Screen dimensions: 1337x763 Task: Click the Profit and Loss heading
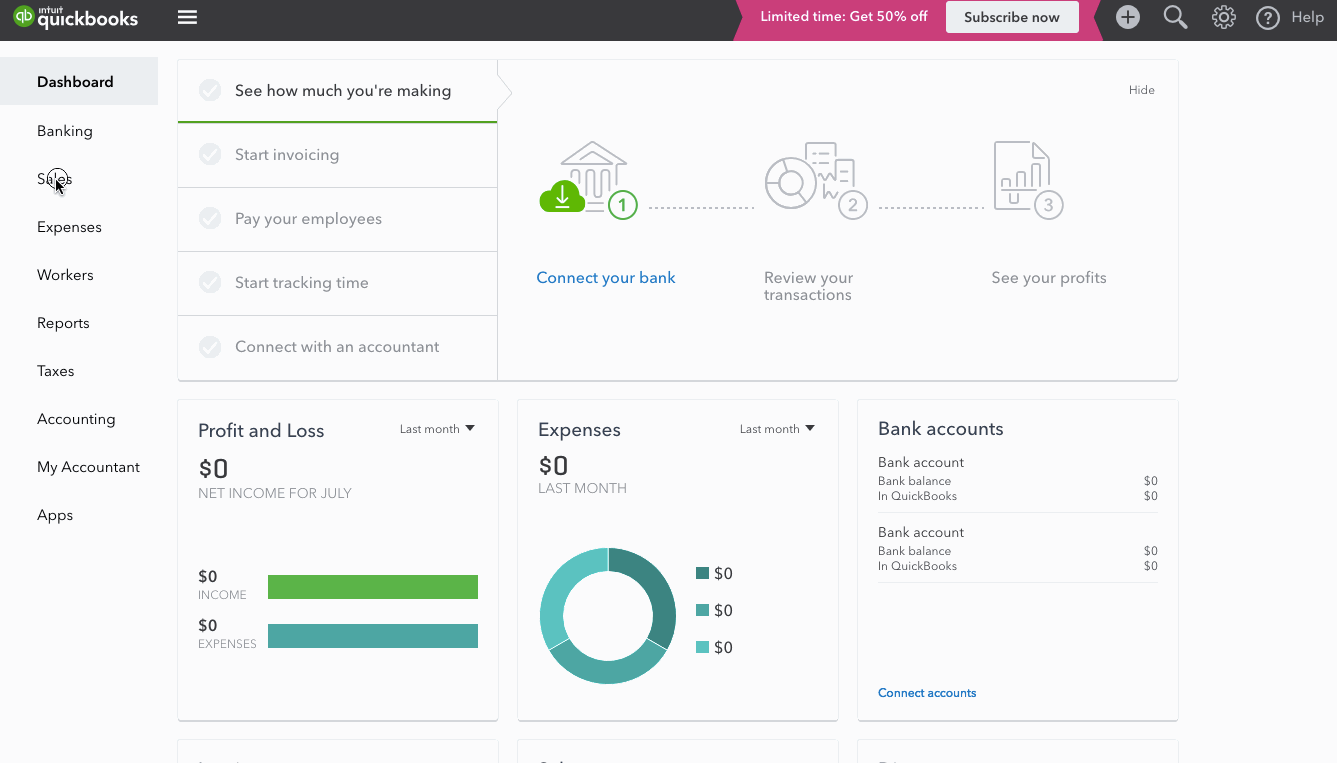(261, 431)
